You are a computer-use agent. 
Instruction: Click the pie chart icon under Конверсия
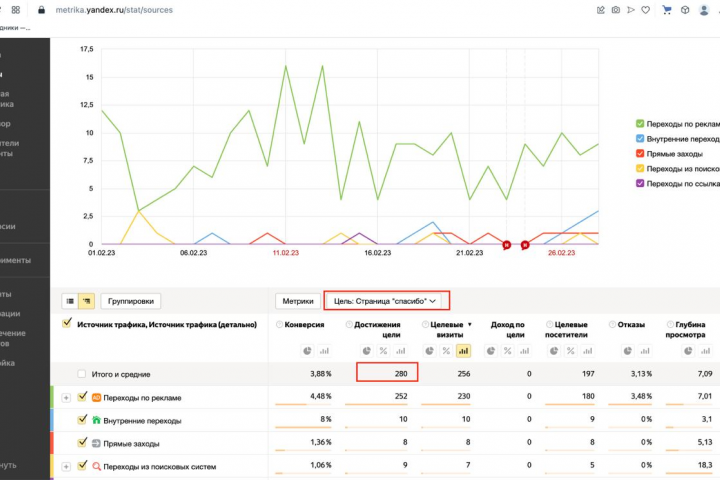pyautogui.click(x=307, y=351)
